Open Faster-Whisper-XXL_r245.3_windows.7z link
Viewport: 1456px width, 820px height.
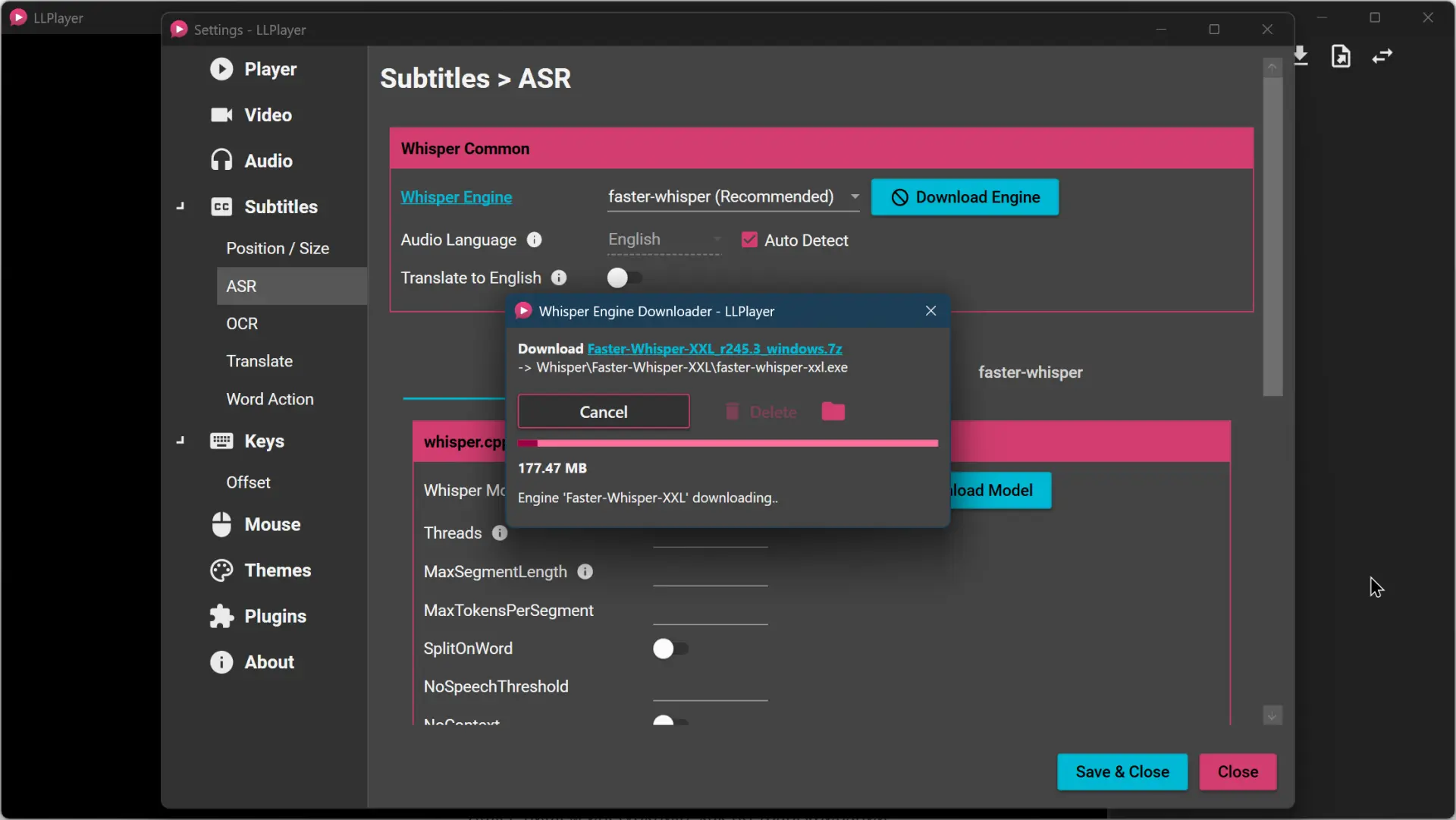click(x=714, y=349)
